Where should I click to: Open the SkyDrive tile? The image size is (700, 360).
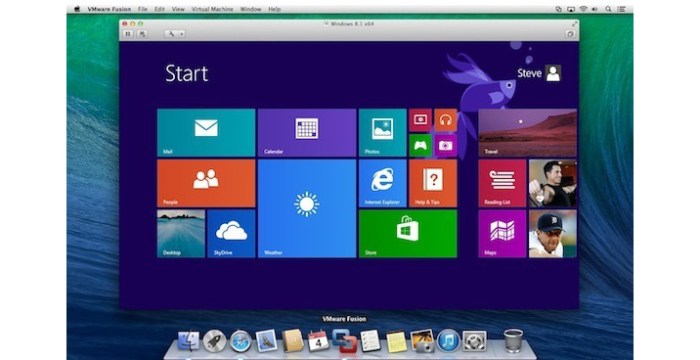coord(231,234)
